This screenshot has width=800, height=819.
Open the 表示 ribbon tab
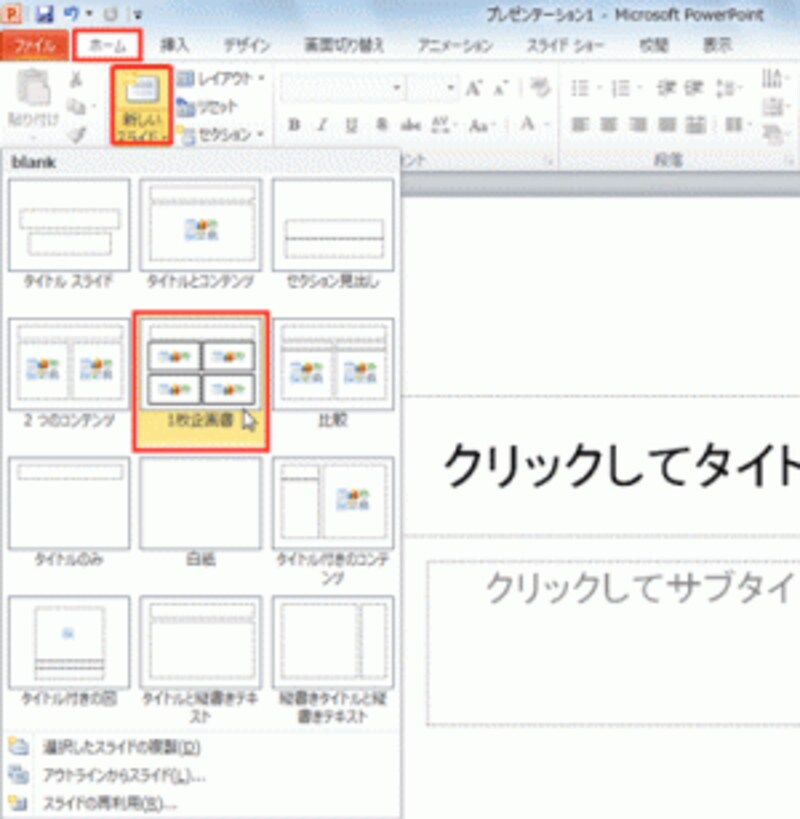tap(717, 45)
